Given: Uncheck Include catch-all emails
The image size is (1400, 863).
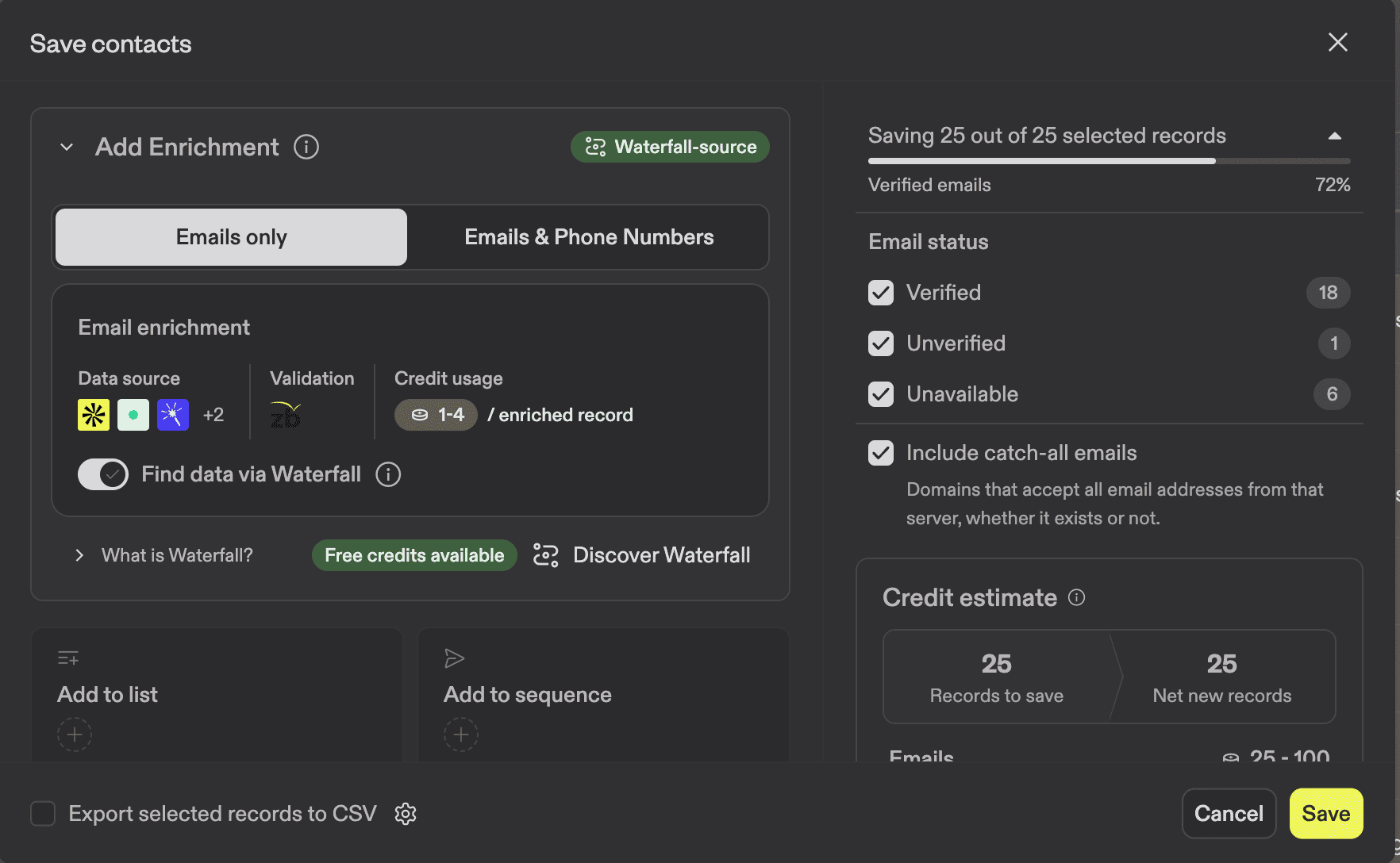Looking at the screenshot, I should (x=880, y=452).
